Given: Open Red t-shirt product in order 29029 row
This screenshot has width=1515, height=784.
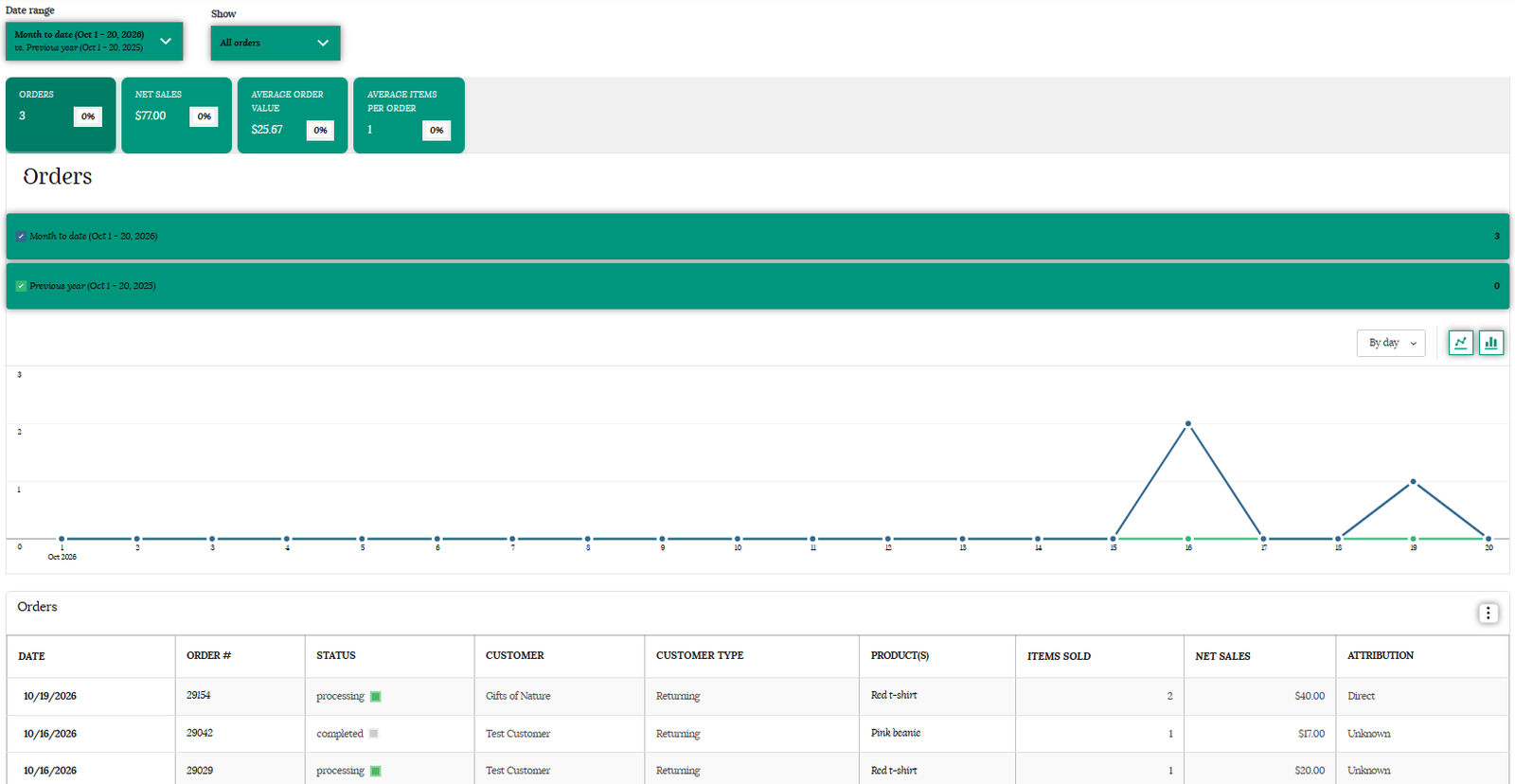Looking at the screenshot, I should [894, 771].
